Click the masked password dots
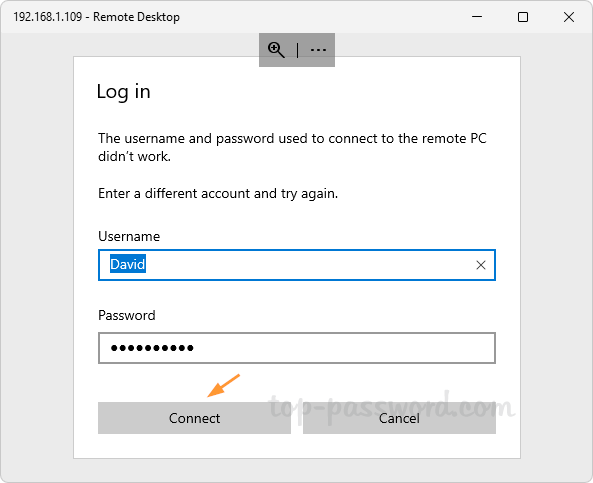 coord(152,348)
